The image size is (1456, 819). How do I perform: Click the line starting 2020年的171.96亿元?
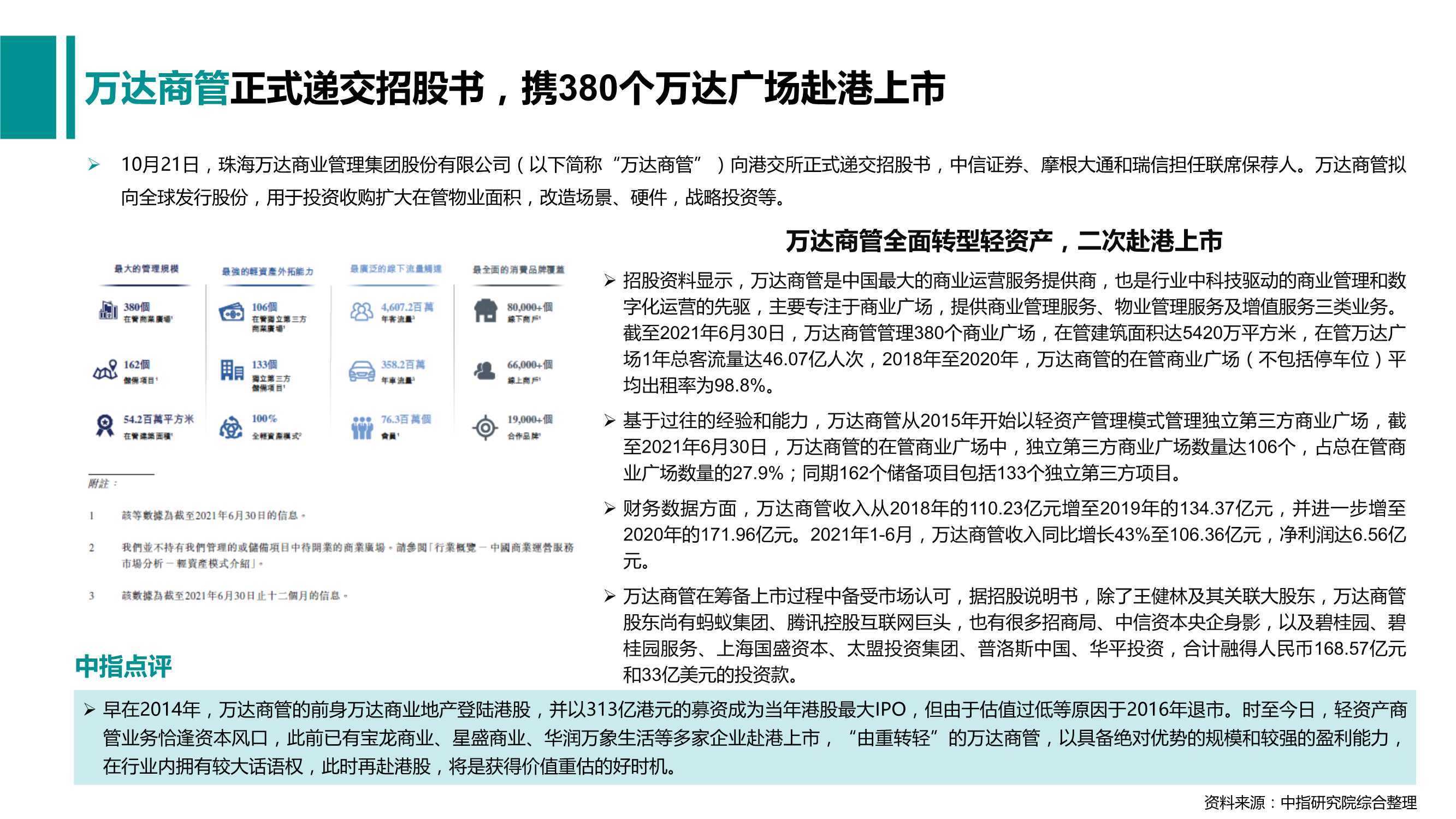[x=1014, y=534]
